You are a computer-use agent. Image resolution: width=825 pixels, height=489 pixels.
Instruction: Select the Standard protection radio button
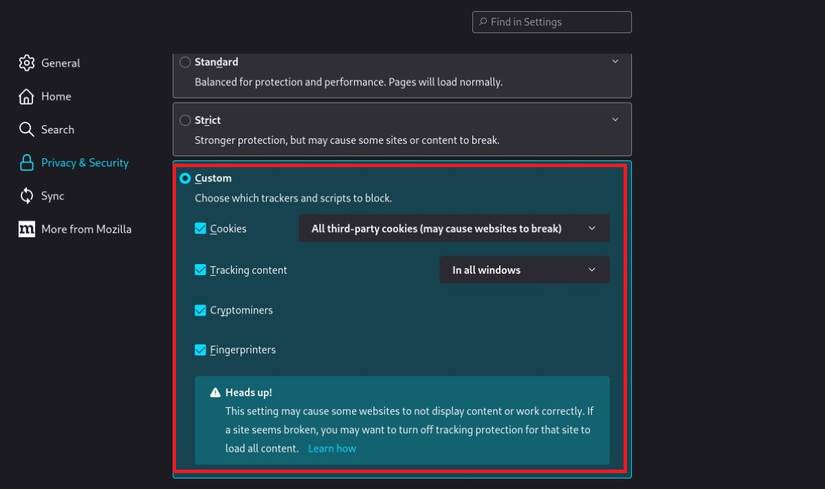click(x=185, y=62)
